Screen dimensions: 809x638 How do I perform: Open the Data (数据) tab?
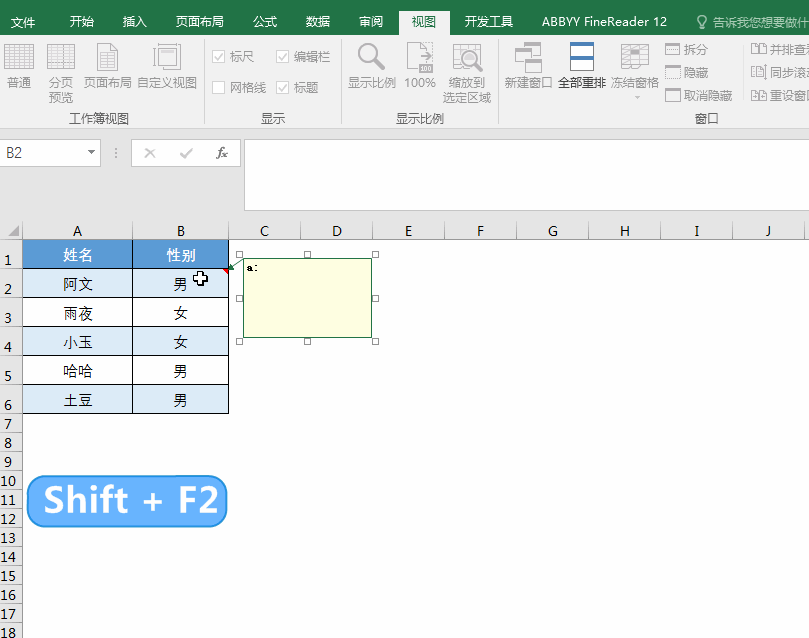point(318,22)
